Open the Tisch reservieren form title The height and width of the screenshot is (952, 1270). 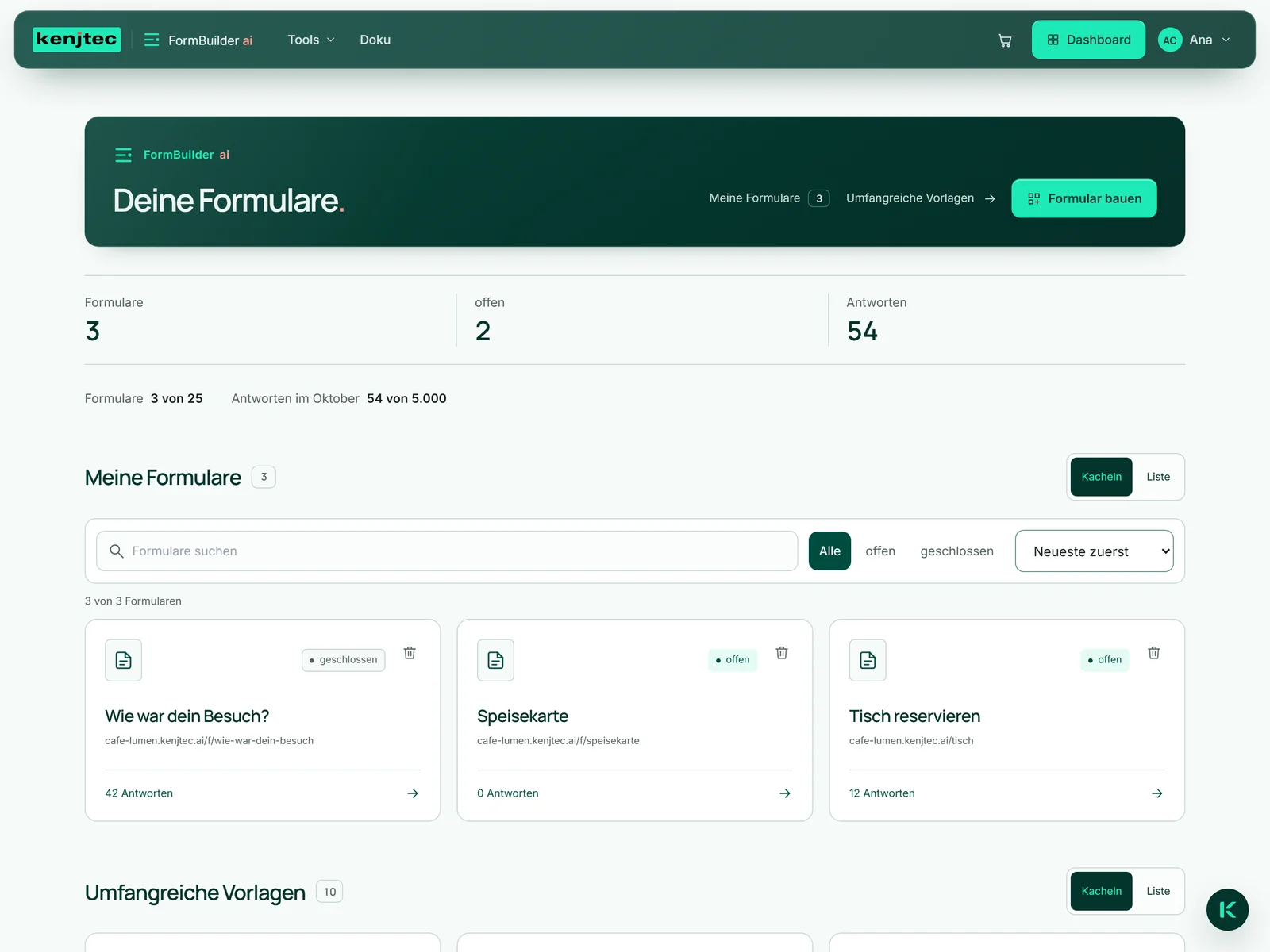point(914,716)
